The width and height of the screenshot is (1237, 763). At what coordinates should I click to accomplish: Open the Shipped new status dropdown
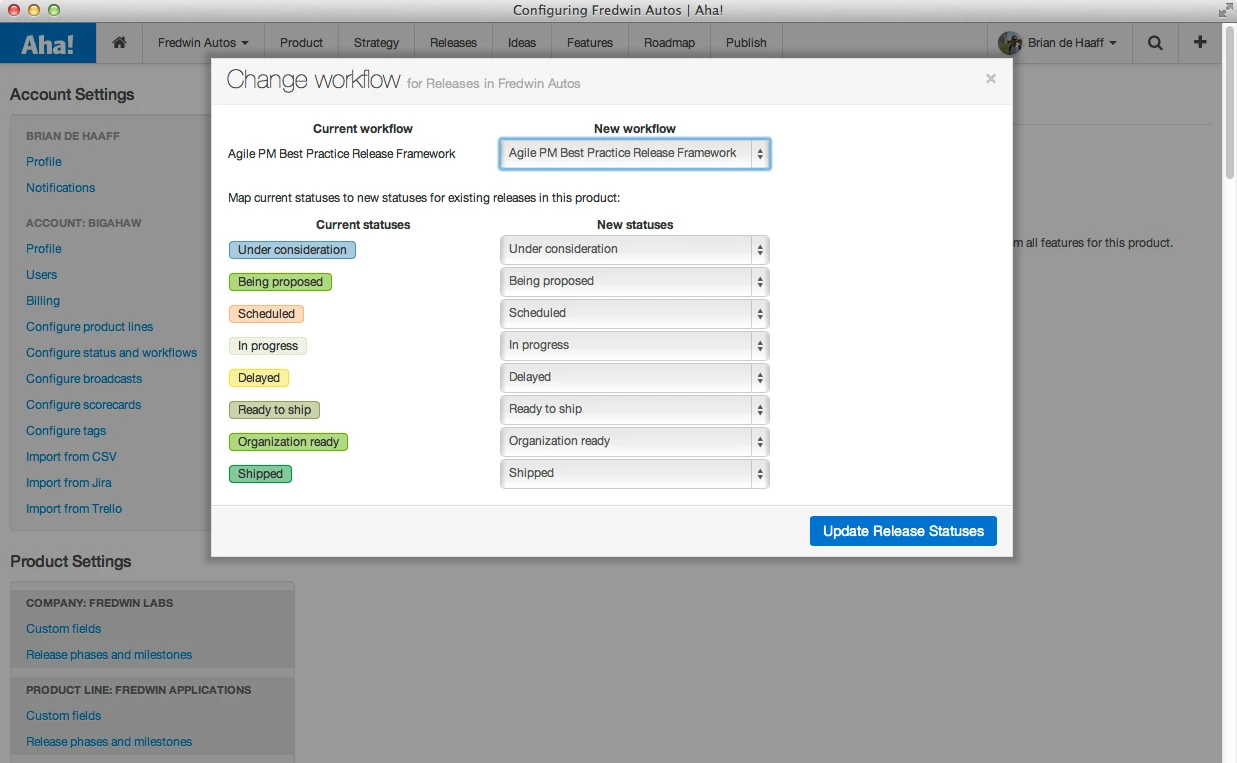click(635, 473)
